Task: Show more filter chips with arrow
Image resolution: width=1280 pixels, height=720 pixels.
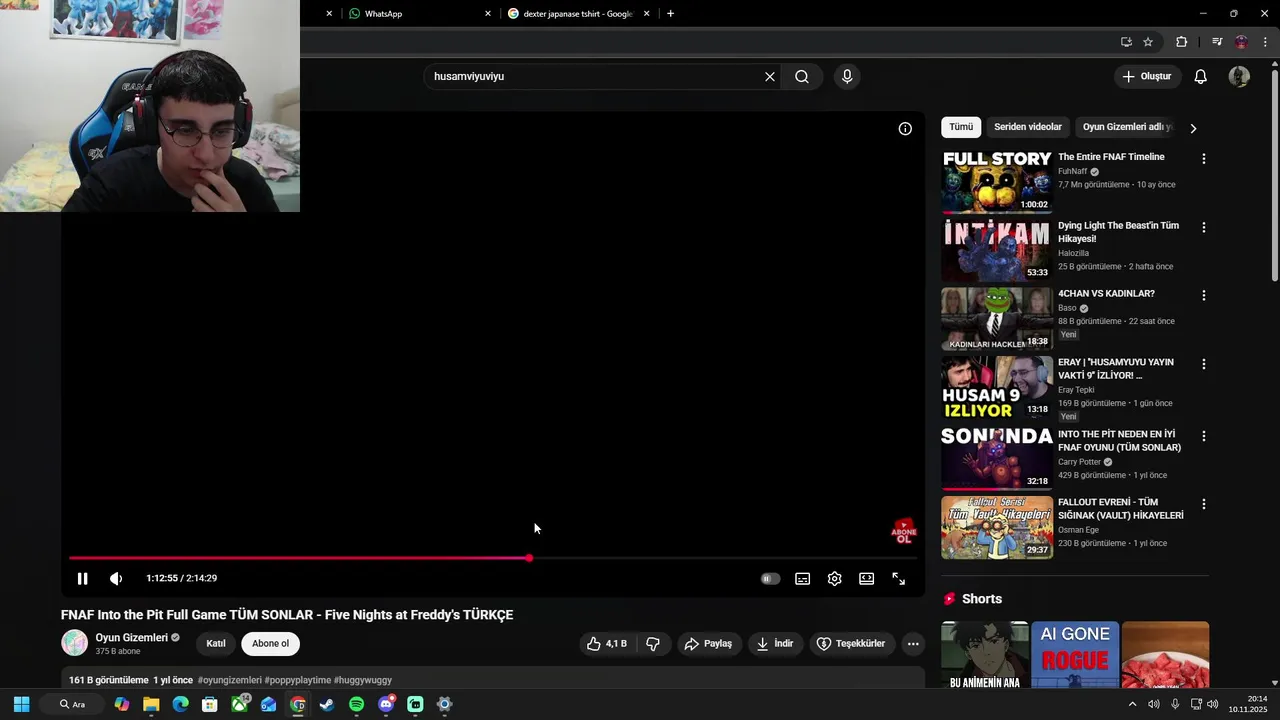Action: coord(1193,128)
